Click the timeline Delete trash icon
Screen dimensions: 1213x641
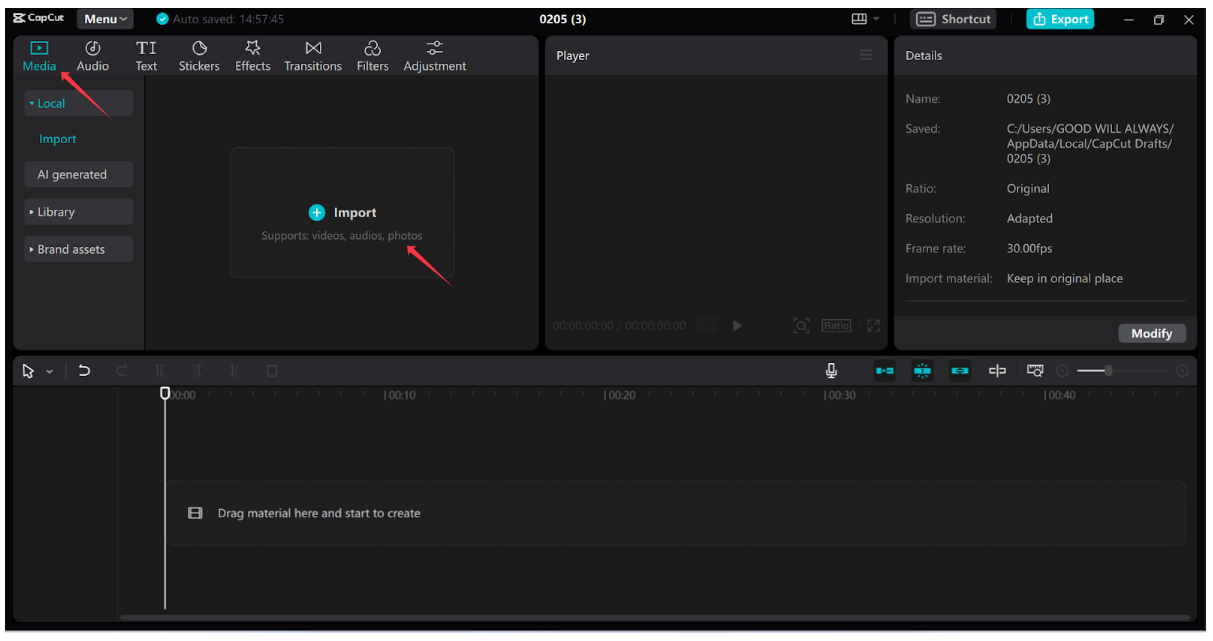tap(272, 371)
